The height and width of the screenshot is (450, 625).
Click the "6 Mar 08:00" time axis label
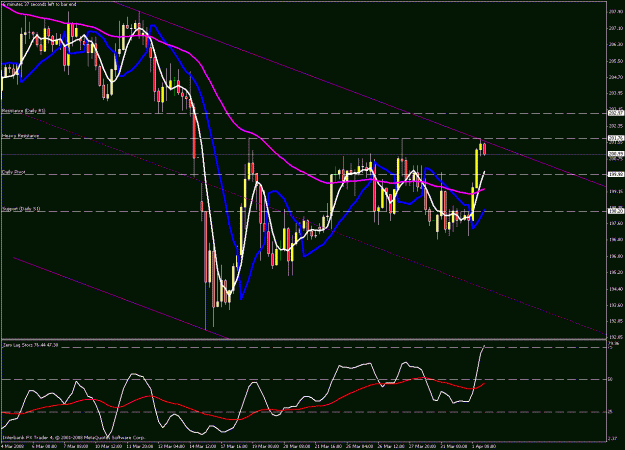pyautogui.click(x=43, y=446)
